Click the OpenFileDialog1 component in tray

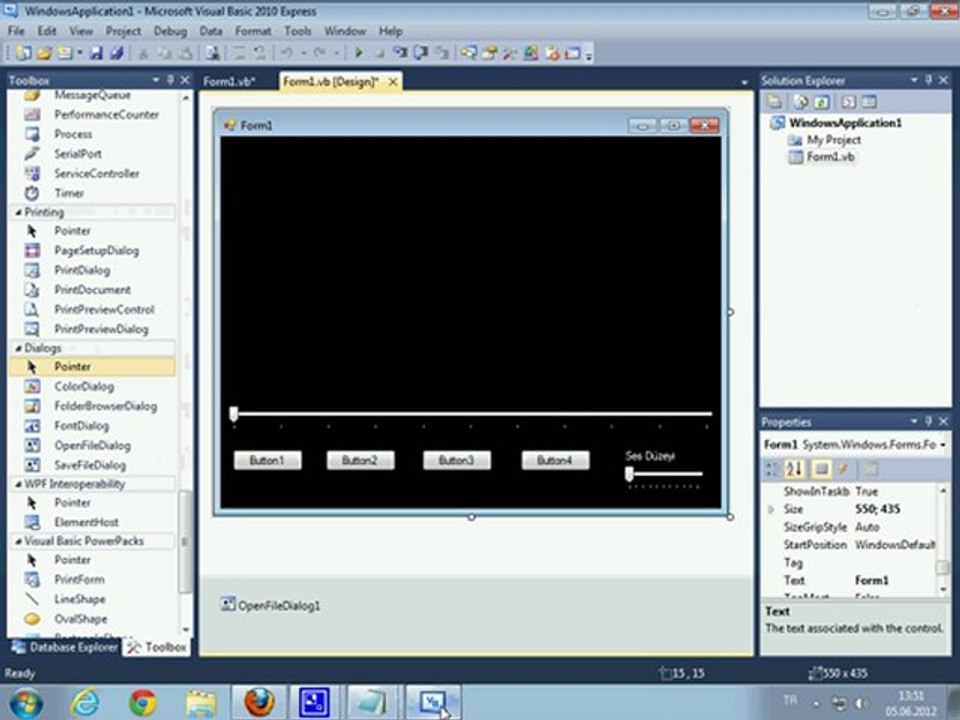[x=270, y=606]
